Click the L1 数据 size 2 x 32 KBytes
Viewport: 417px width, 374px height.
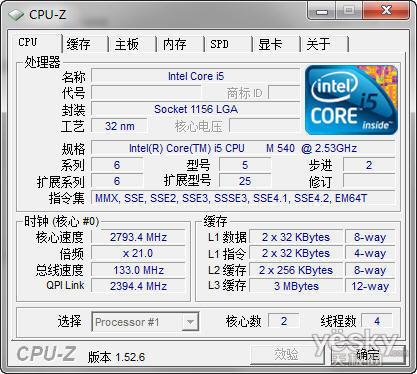pyautogui.click(x=296, y=237)
